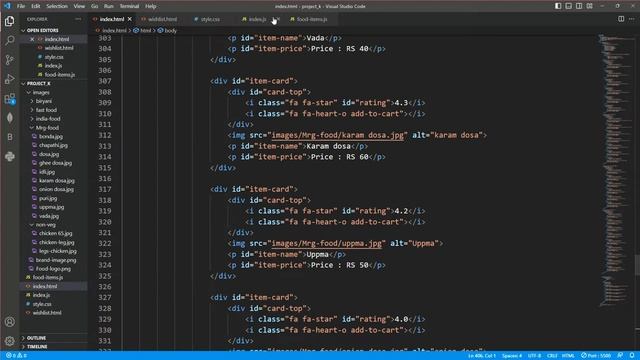Open the Help menu
Screen dimensions: 640x360
click(x=151, y=6)
